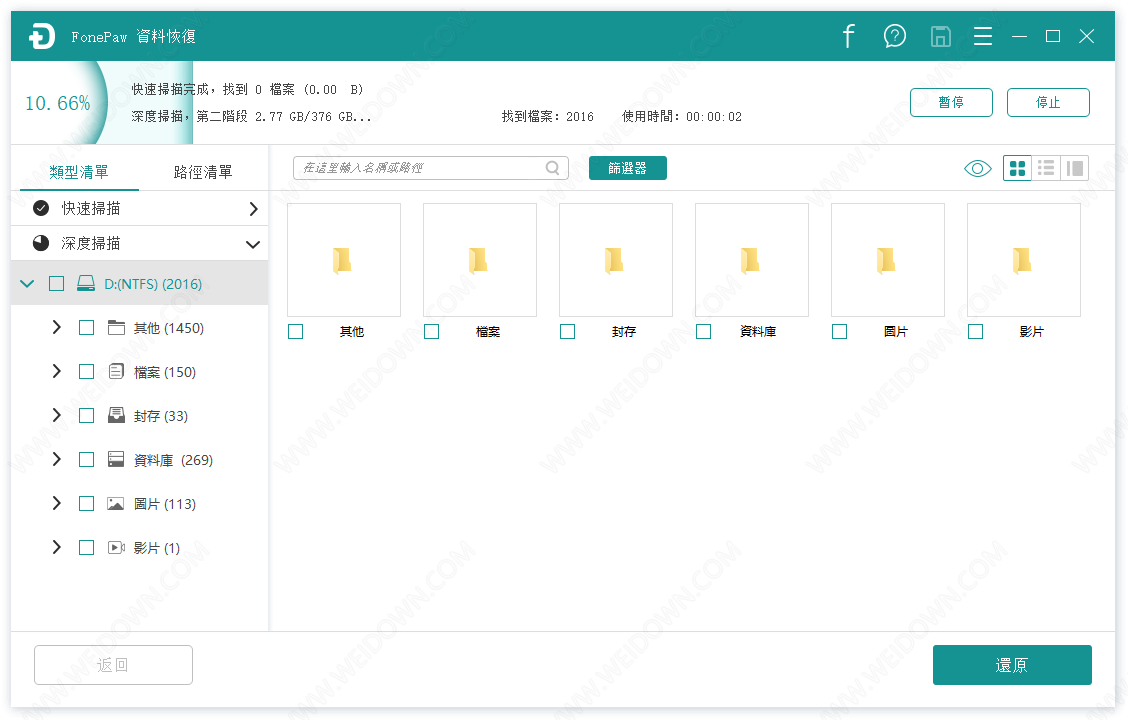Expand the 圖片 (113) tree node
The height and width of the screenshot is (720, 1128).
click(56, 503)
